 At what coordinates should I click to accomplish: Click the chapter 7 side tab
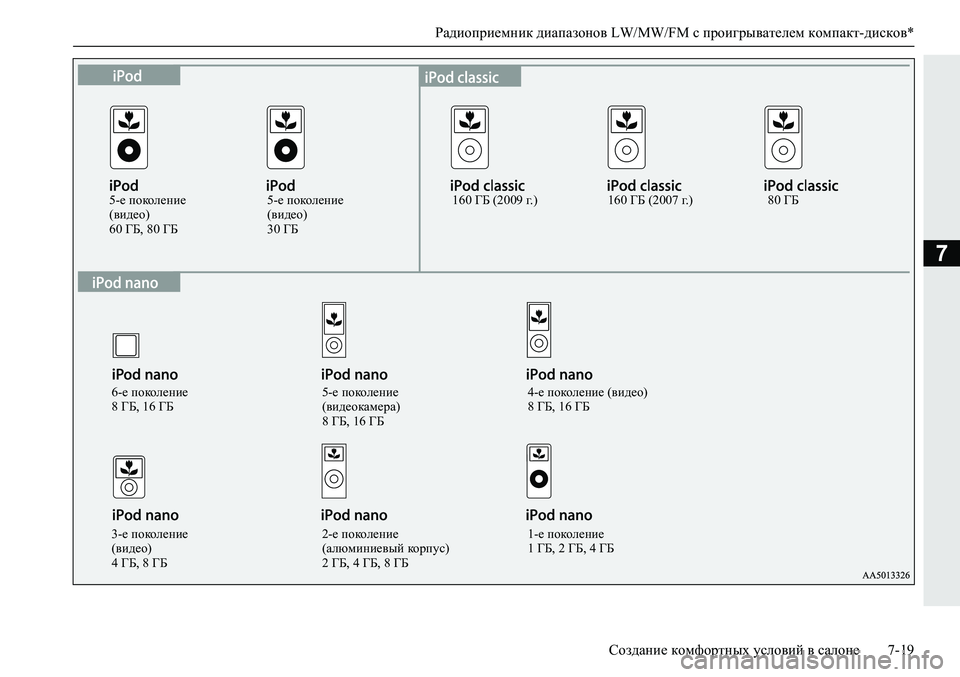(x=941, y=253)
